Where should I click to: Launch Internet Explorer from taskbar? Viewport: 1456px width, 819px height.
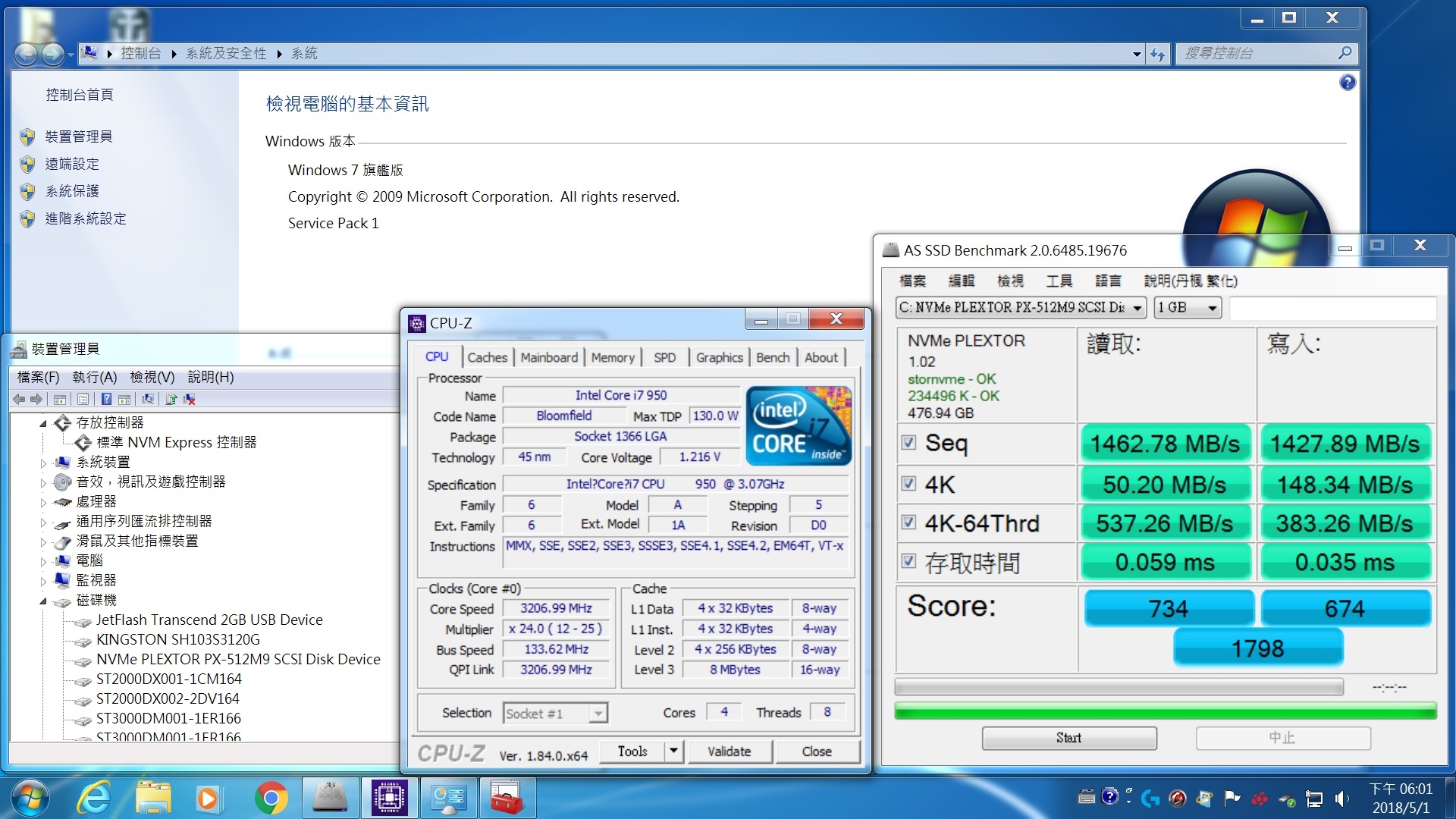(94, 798)
